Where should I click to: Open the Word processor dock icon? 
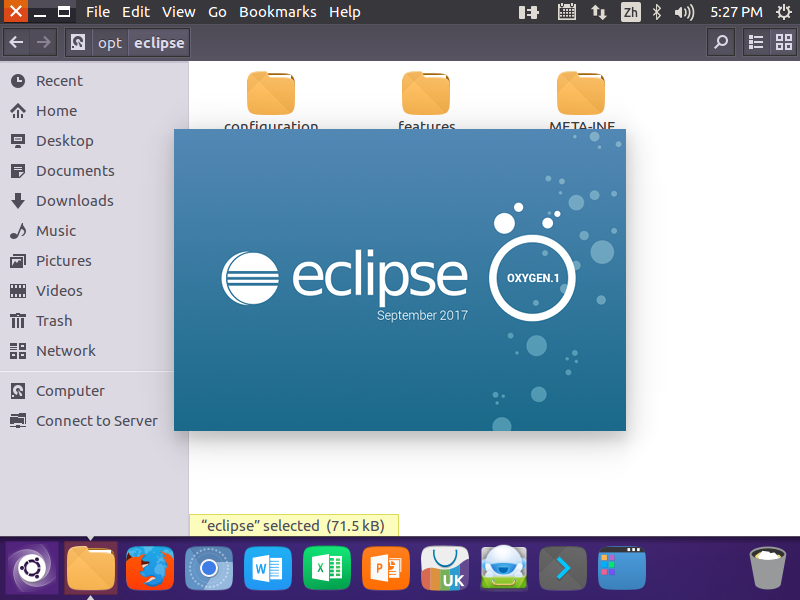268,568
